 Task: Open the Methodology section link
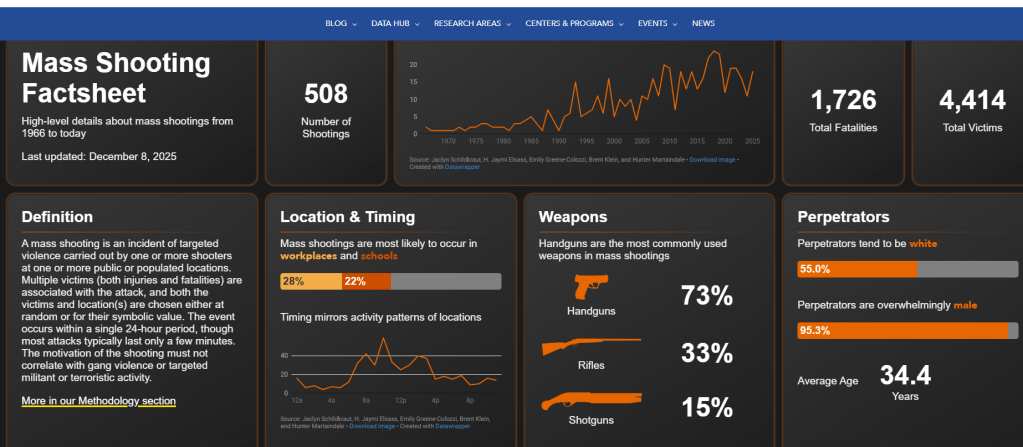click(x=98, y=401)
